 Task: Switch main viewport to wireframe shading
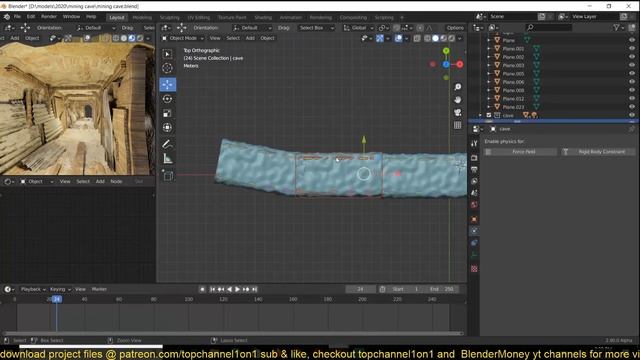pyautogui.click(x=427, y=38)
